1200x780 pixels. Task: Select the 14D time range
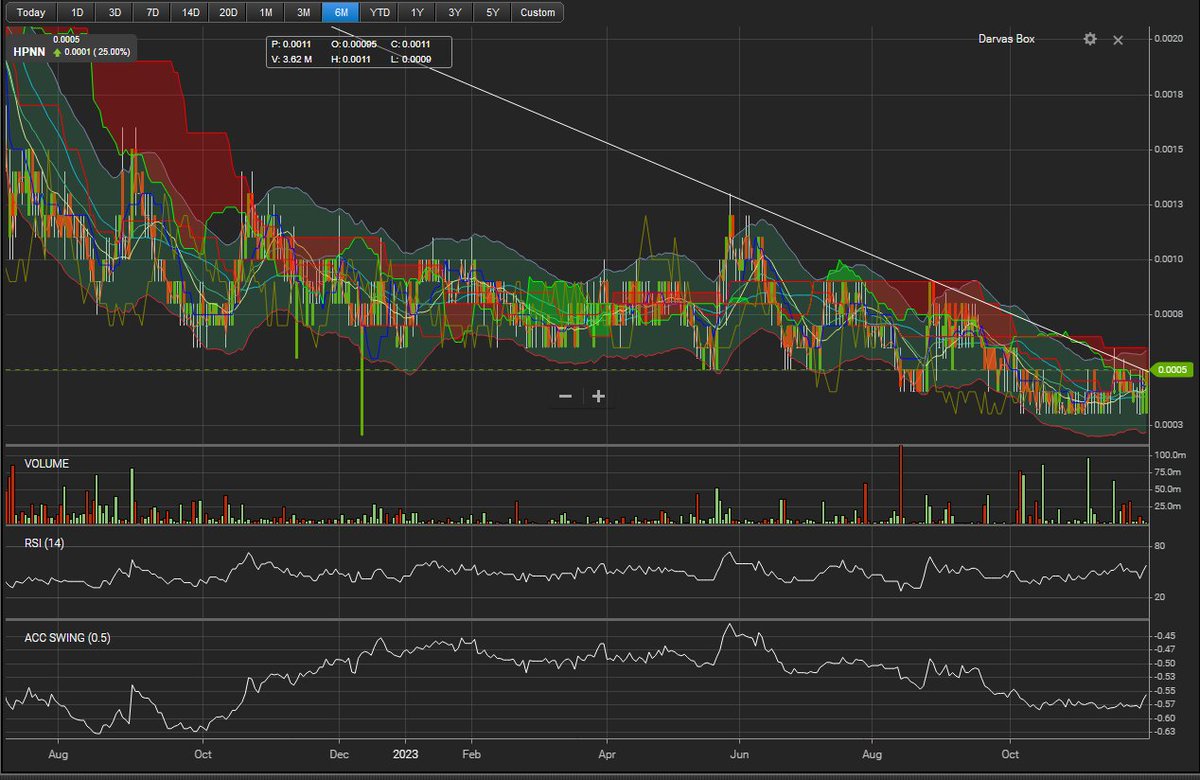pos(190,13)
